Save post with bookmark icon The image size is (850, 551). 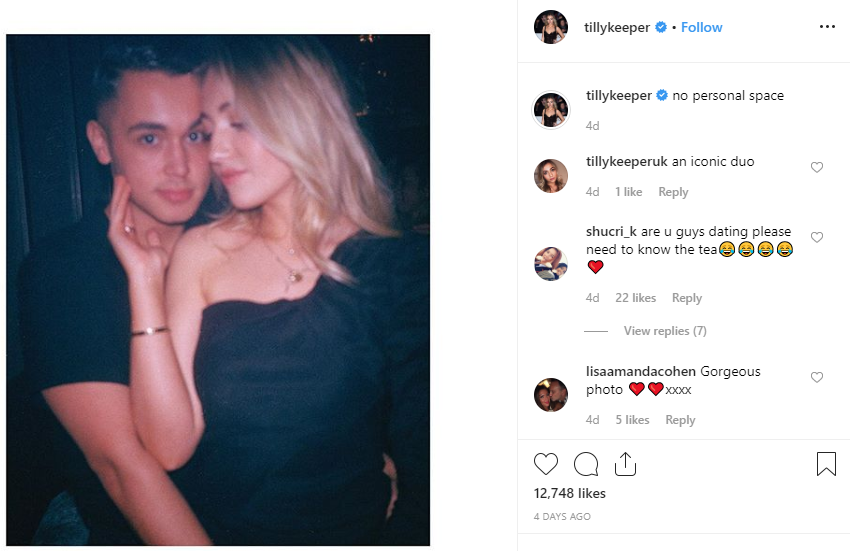click(826, 464)
